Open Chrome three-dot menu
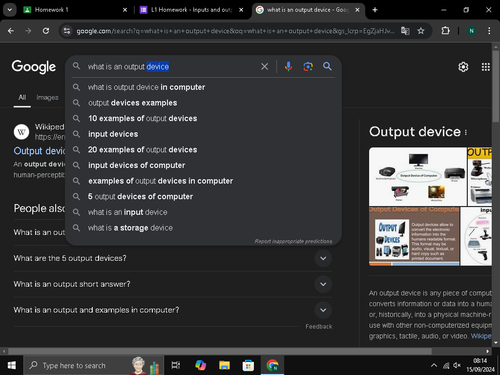 pos(489,31)
